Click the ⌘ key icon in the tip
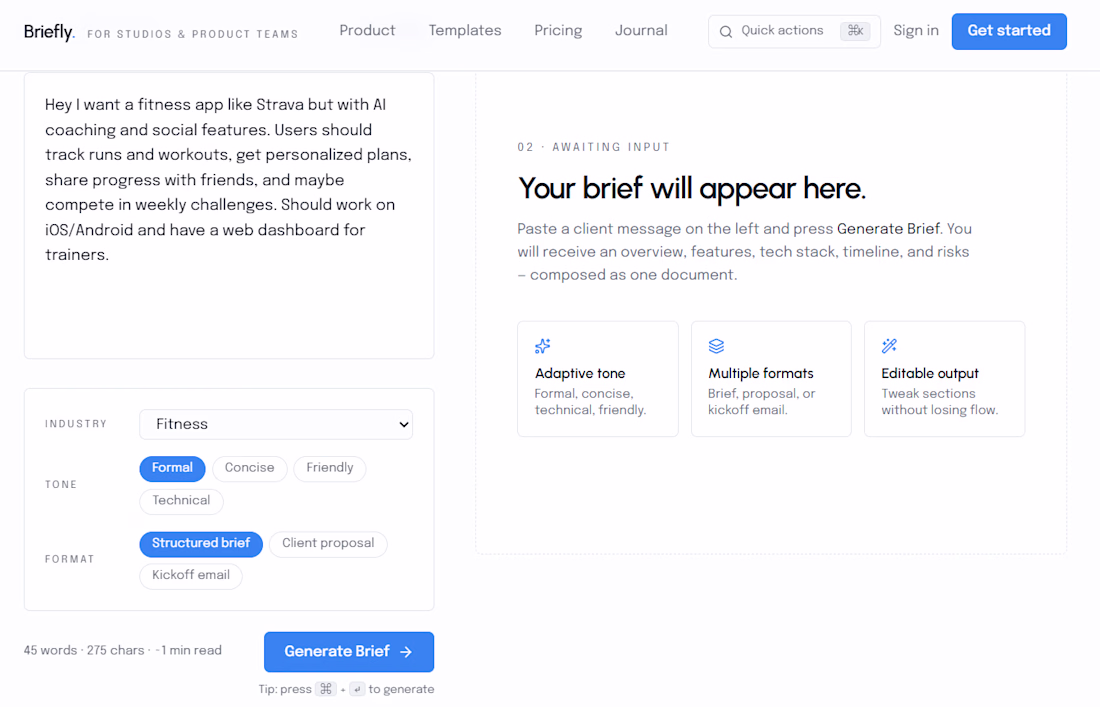Image resolution: width=1100 pixels, height=707 pixels. point(326,689)
